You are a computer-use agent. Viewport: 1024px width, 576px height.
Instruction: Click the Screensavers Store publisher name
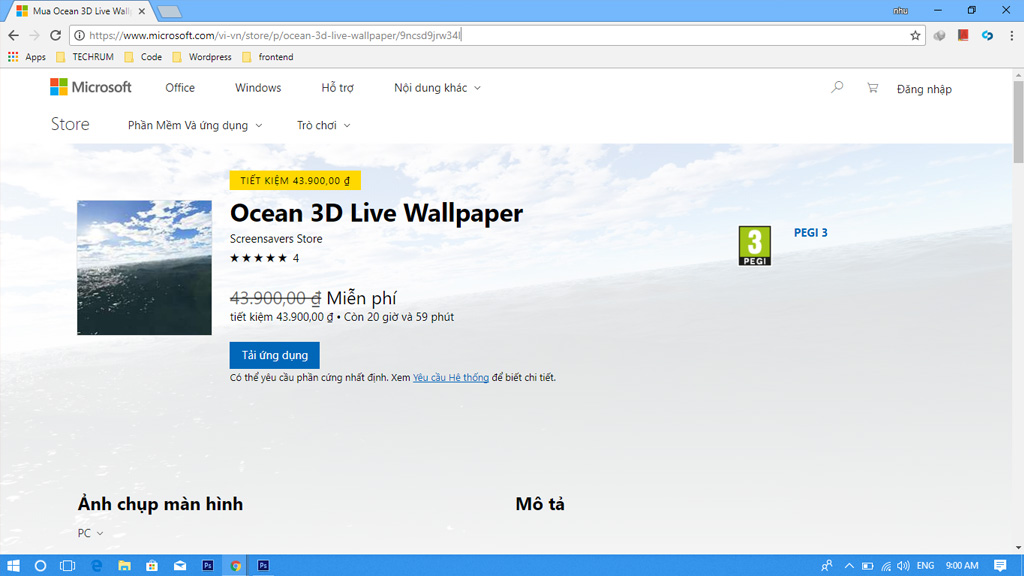pos(276,239)
